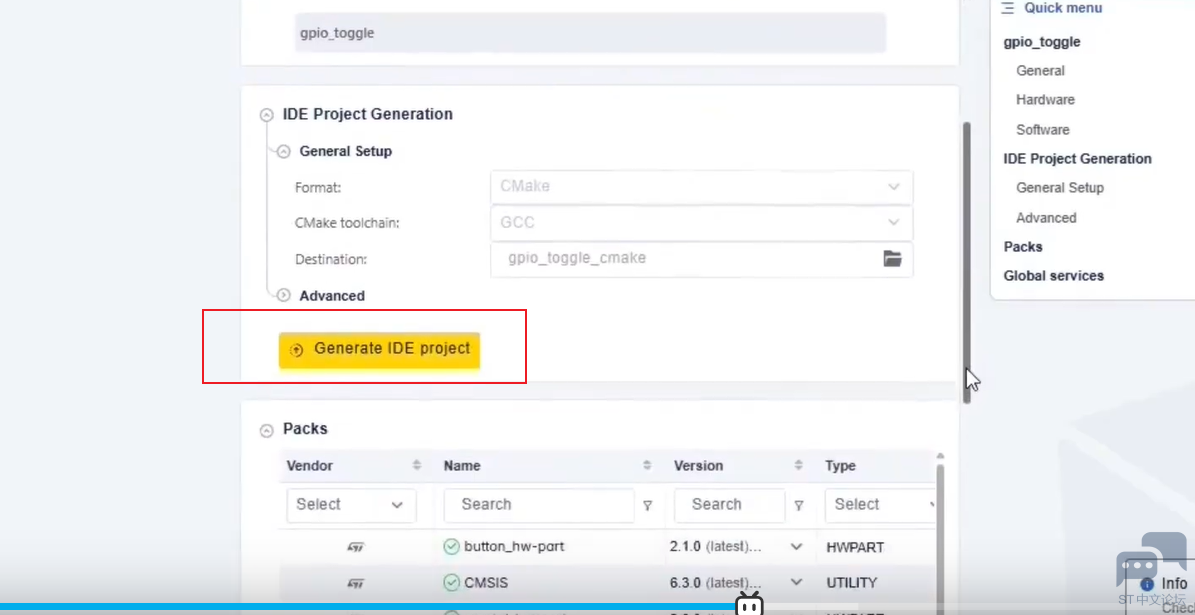This screenshot has width=1195, height=615.
Task: Collapse the General Setup subsection
Action: pos(284,152)
